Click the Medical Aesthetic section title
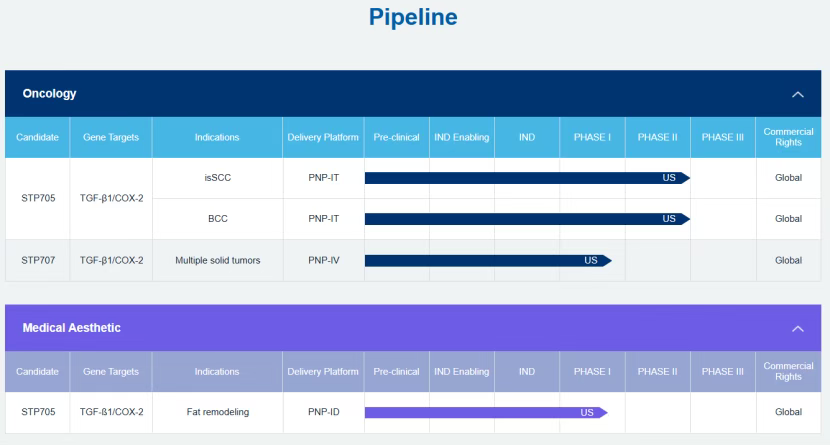 [x=72, y=328]
